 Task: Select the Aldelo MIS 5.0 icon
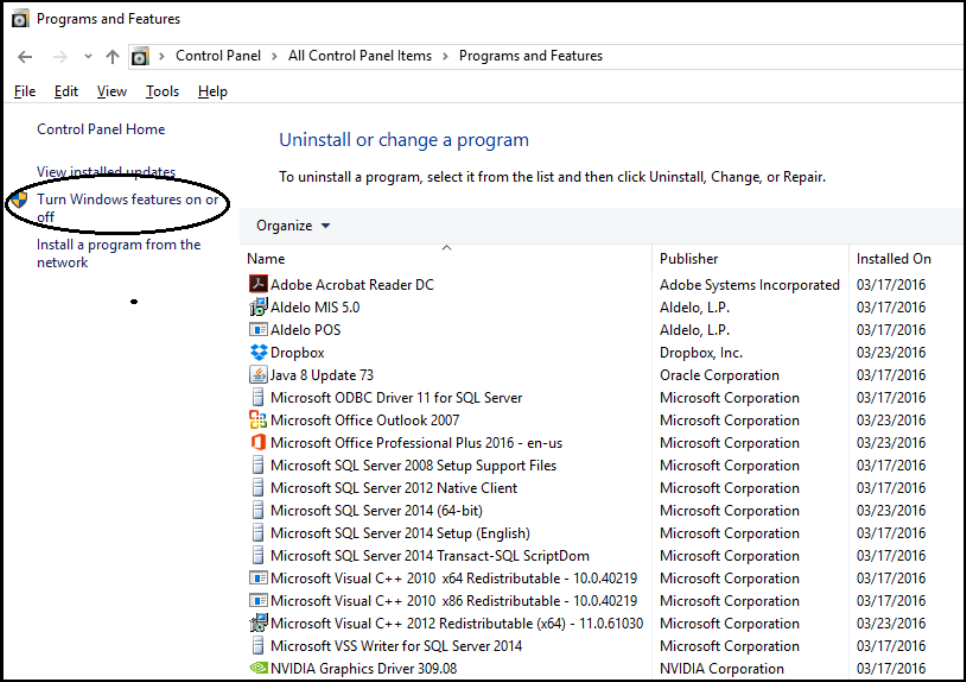tap(258, 307)
